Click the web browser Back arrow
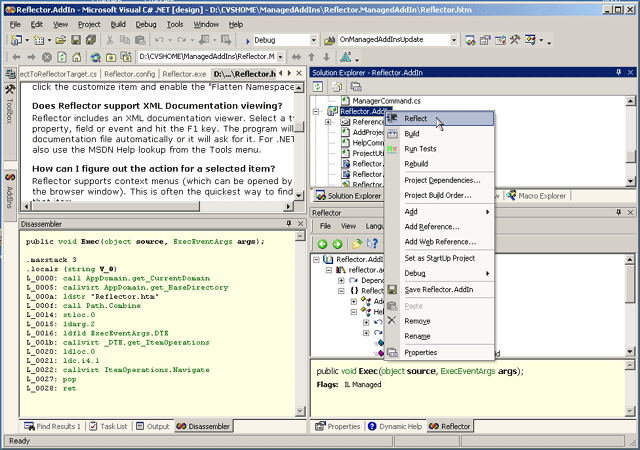The image size is (640, 450). coord(16,57)
